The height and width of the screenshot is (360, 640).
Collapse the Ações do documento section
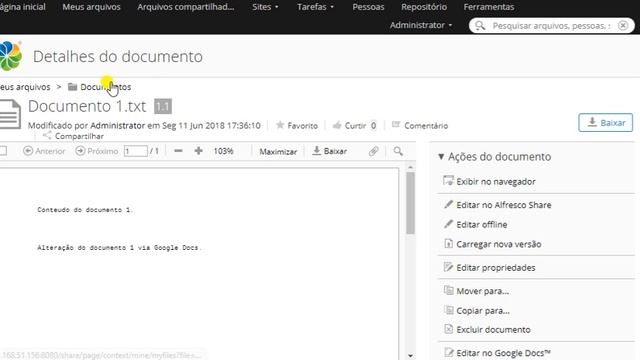[441, 156]
